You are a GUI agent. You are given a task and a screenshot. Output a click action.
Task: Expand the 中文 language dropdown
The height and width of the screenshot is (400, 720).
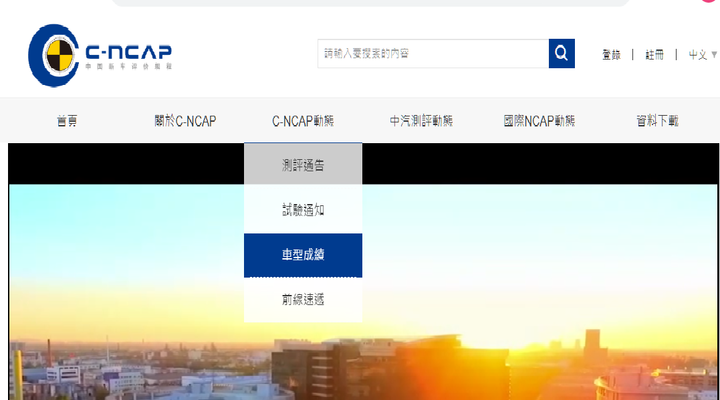pyautogui.click(x=703, y=55)
